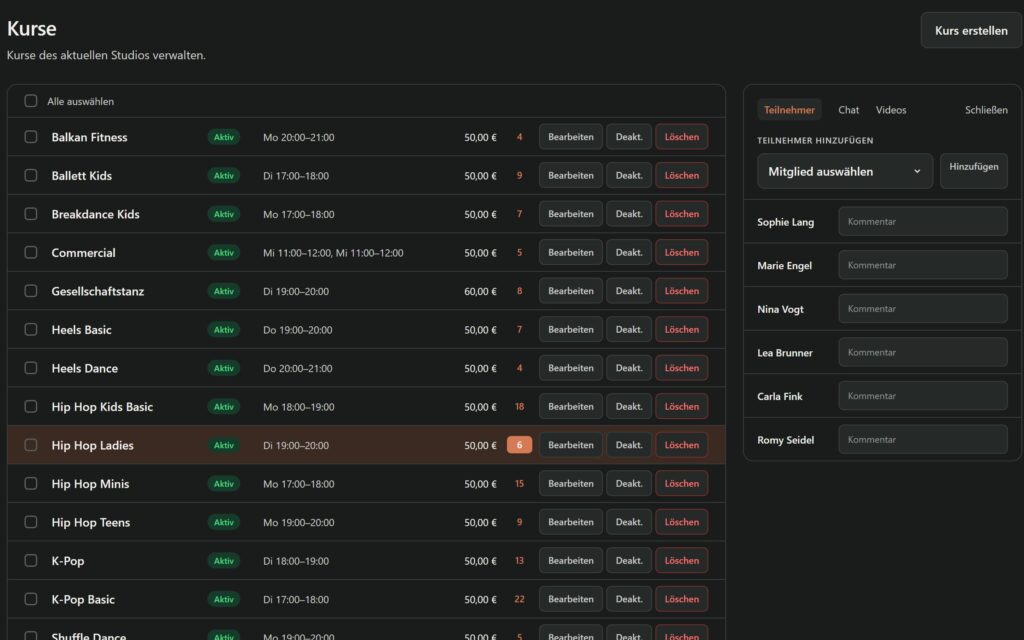1024x640 pixels.
Task: Switch to the Videos tab
Action: 891,110
